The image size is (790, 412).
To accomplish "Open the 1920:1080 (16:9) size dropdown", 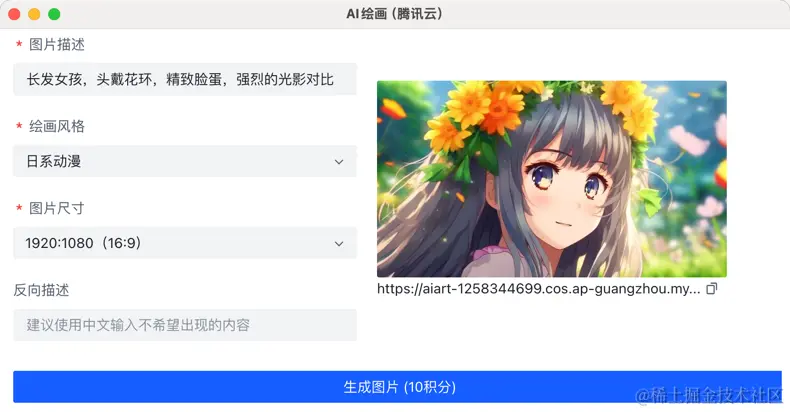I will 185,243.
